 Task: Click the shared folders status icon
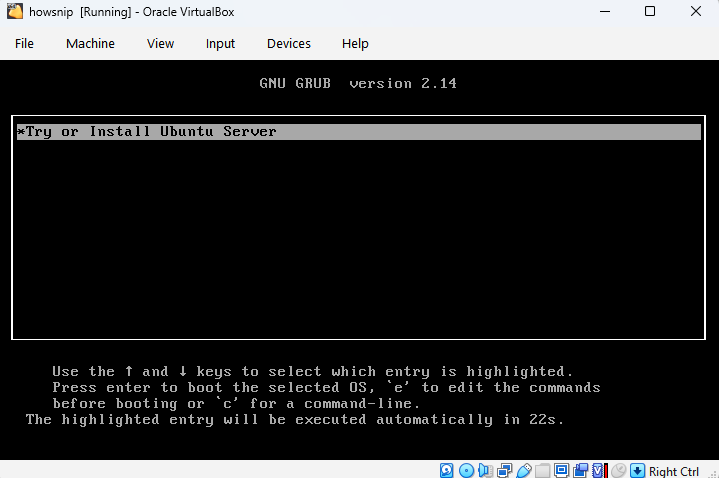click(542, 471)
